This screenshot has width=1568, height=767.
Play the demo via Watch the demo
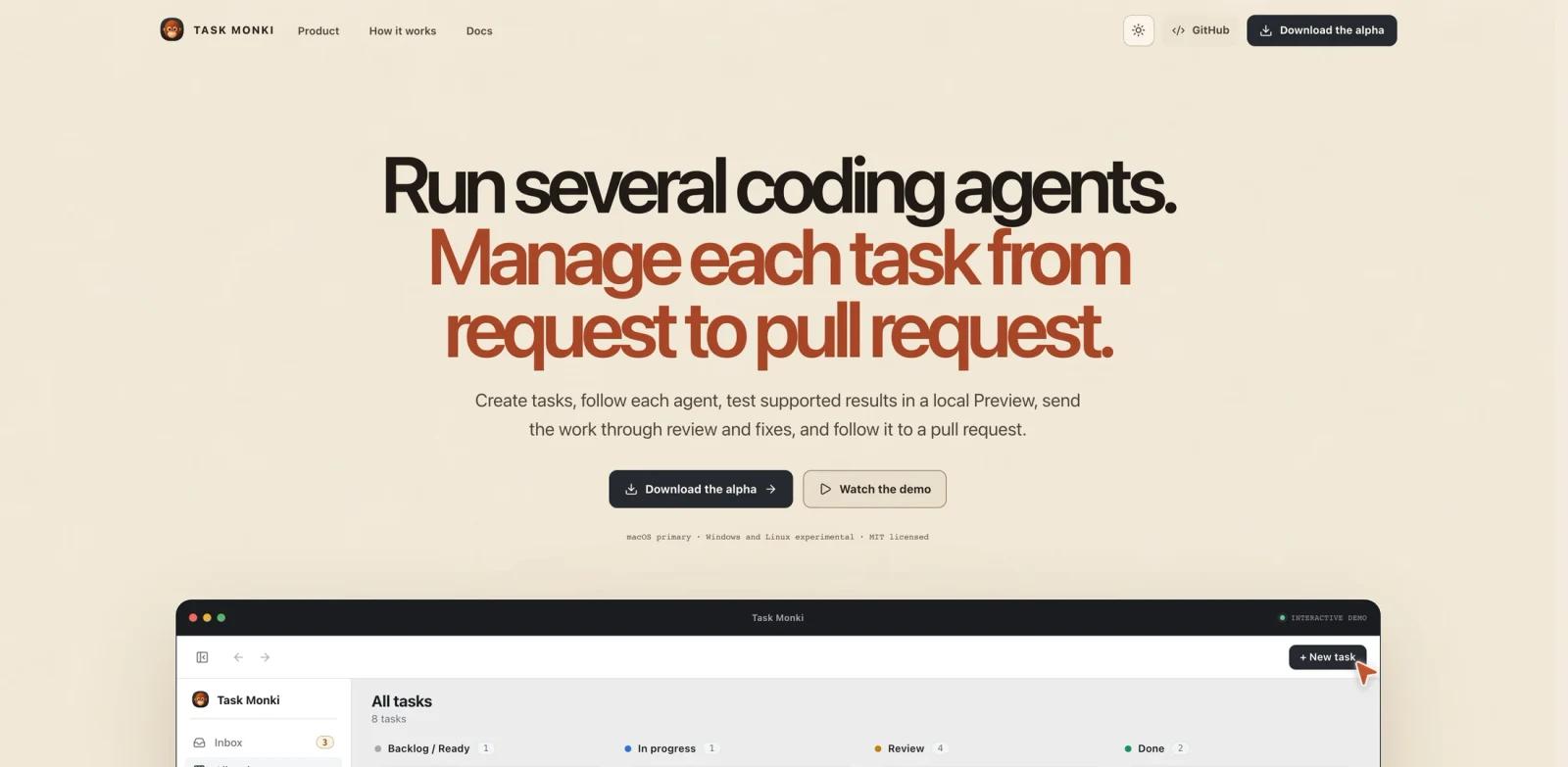click(x=874, y=489)
